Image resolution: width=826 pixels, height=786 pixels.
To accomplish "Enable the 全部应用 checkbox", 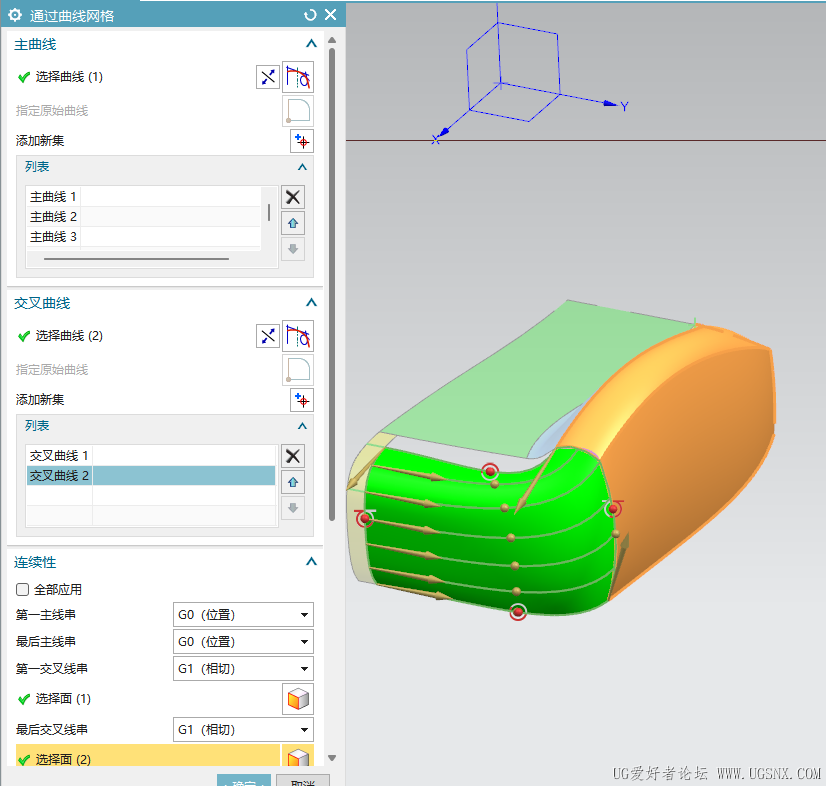I will click(22, 589).
